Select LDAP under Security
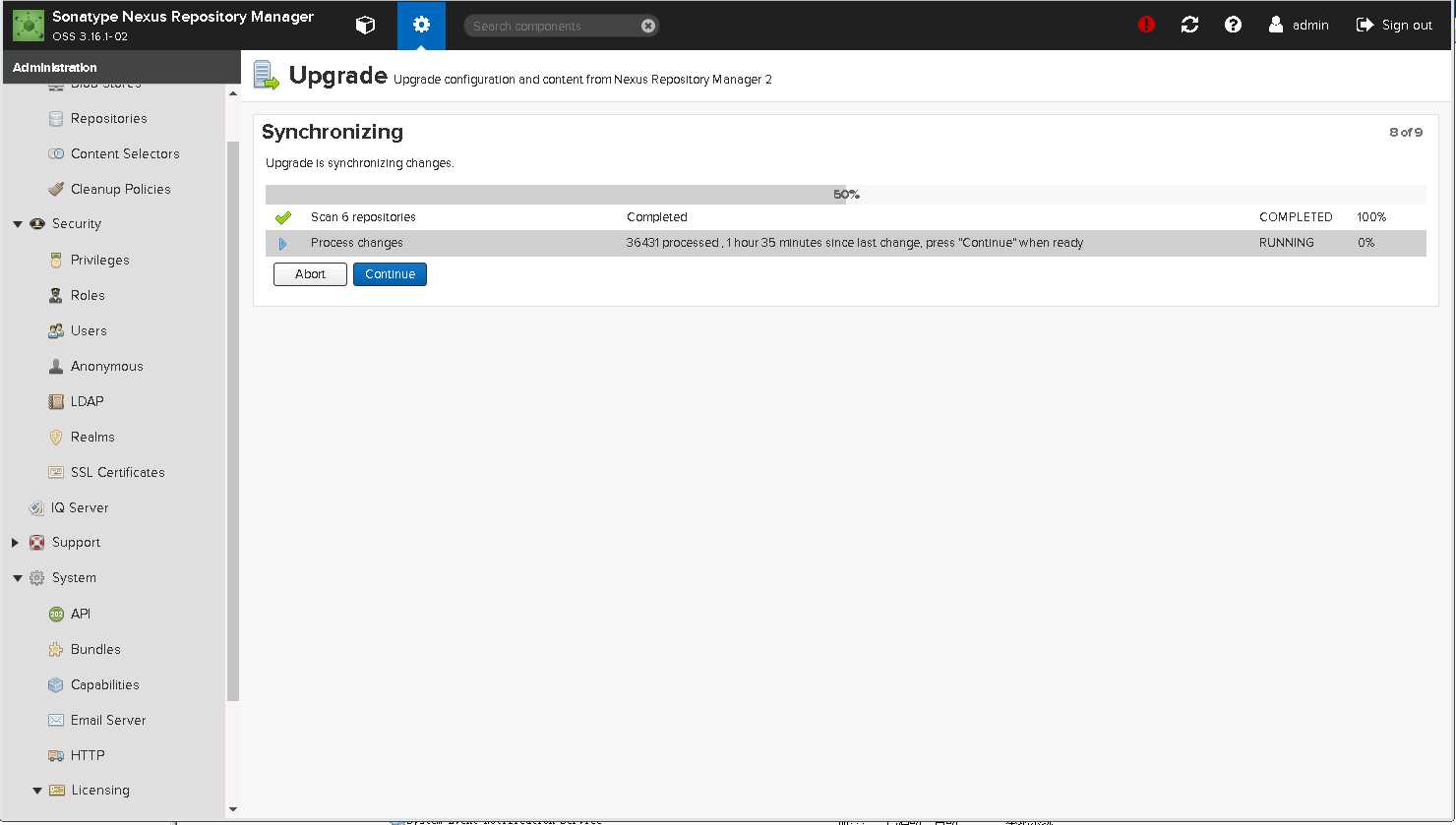 point(88,401)
